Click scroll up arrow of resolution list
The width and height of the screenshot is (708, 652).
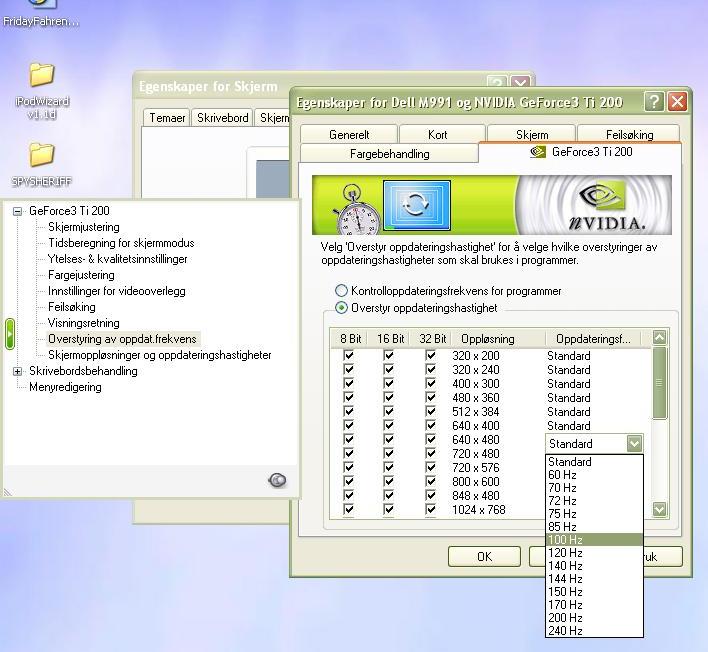click(x=659, y=337)
